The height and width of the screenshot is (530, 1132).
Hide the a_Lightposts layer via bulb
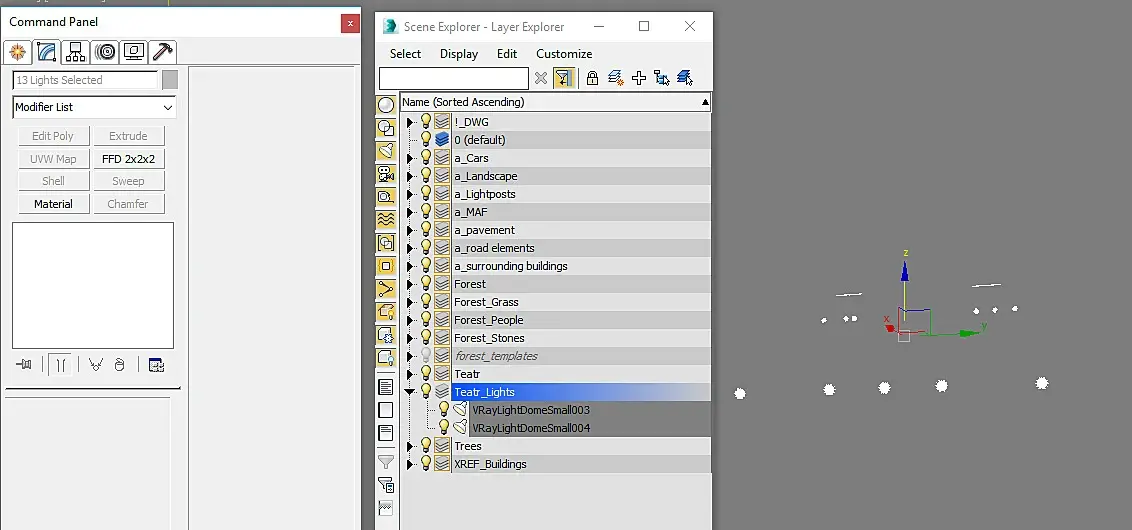point(426,194)
